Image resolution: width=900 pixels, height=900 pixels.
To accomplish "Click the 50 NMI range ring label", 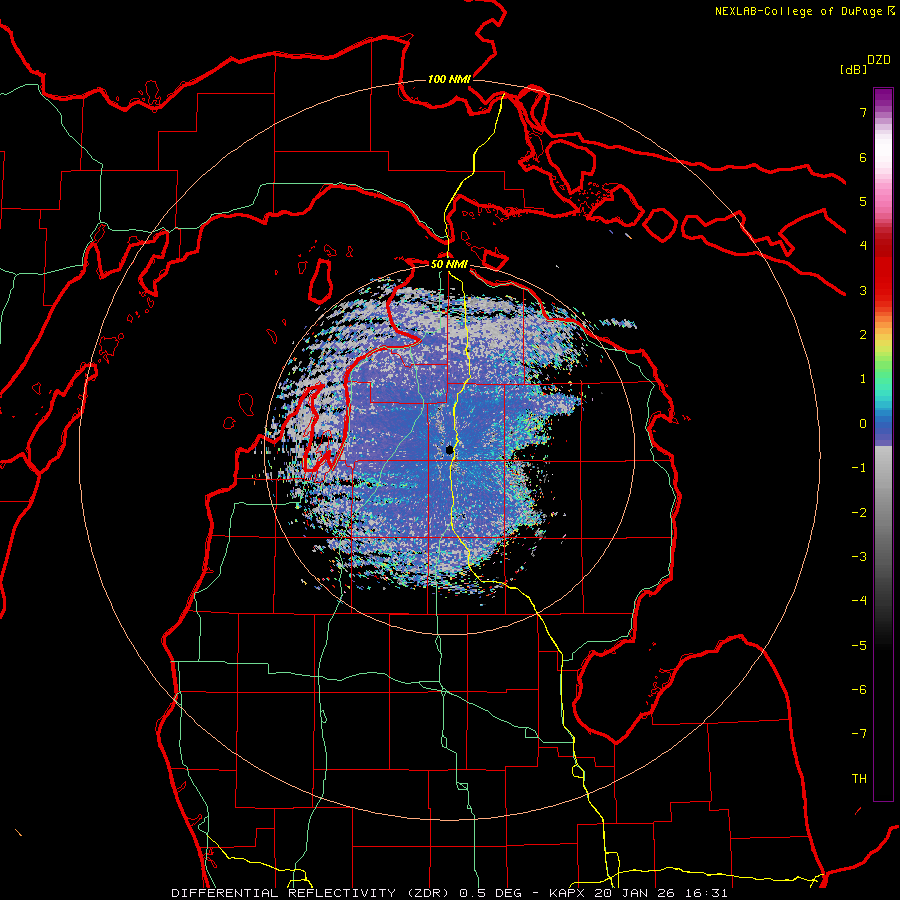I will point(449,264).
